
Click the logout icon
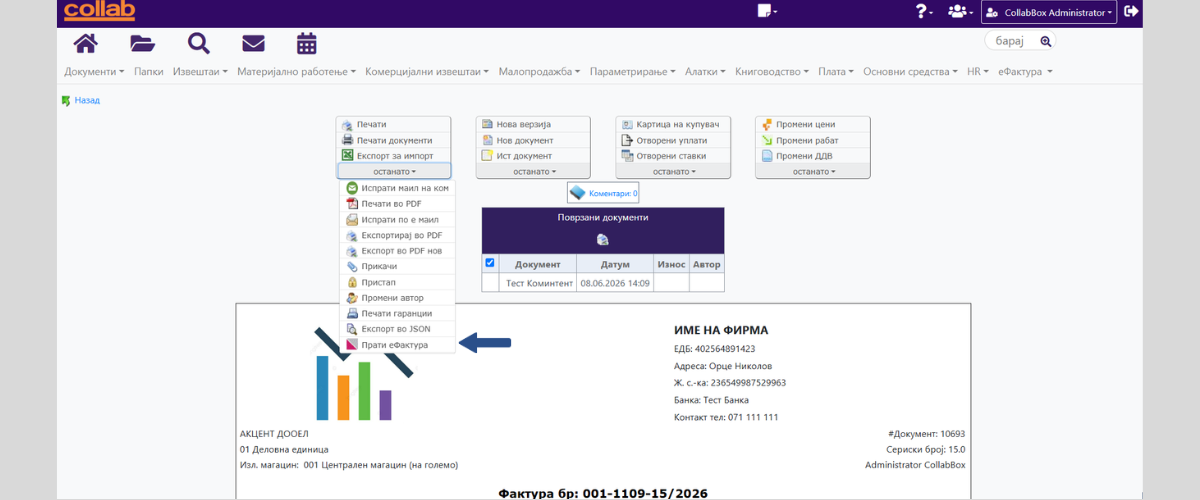click(1131, 12)
